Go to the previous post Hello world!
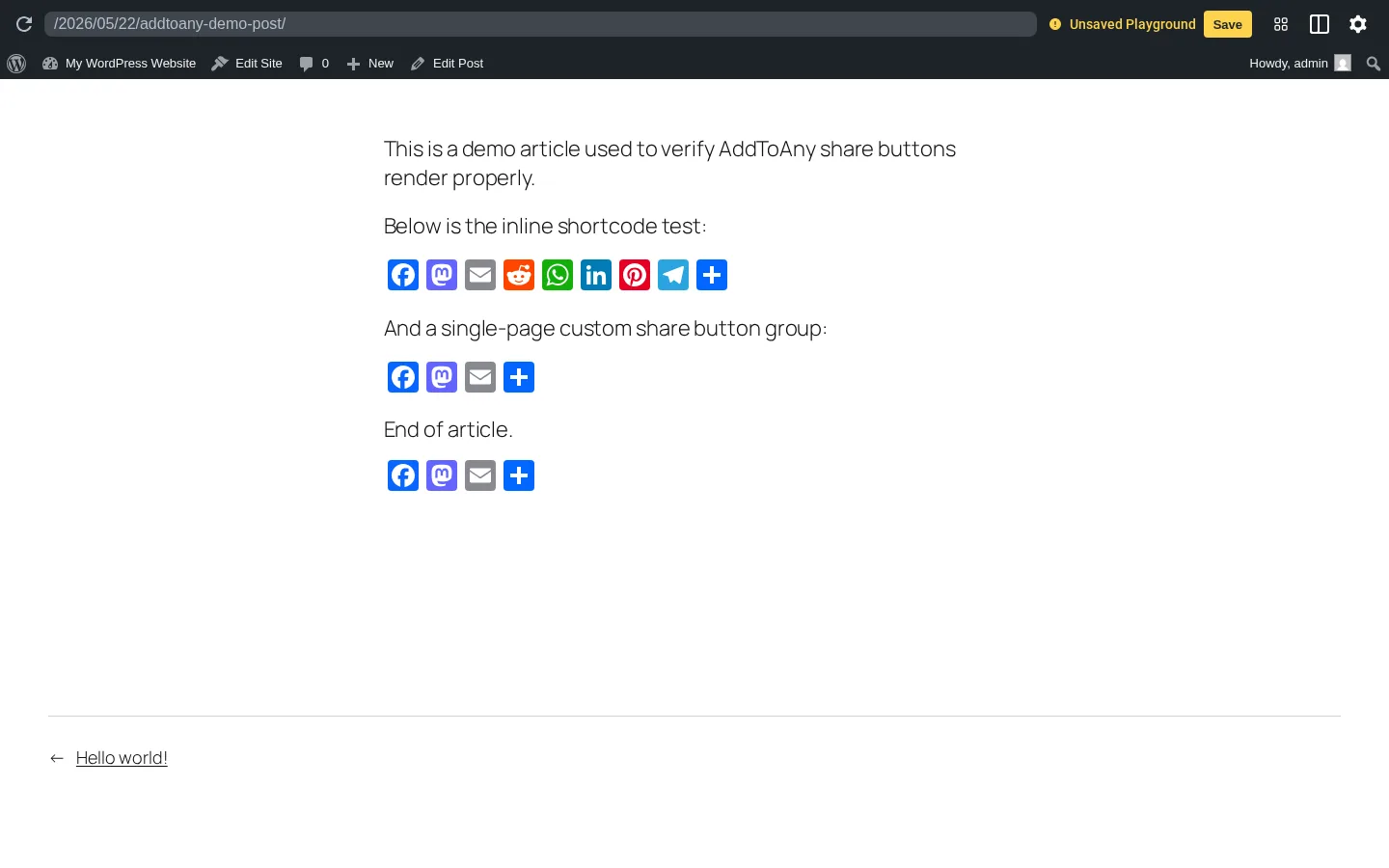1389x868 pixels. pos(122,758)
